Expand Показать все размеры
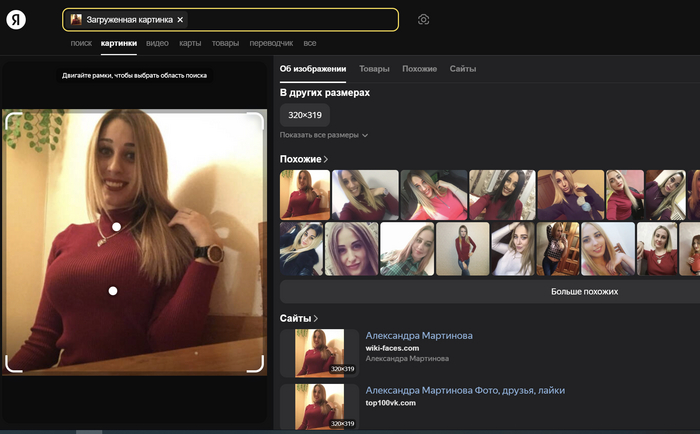The width and height of the screenshot is (700, 434). coord(324,135)
